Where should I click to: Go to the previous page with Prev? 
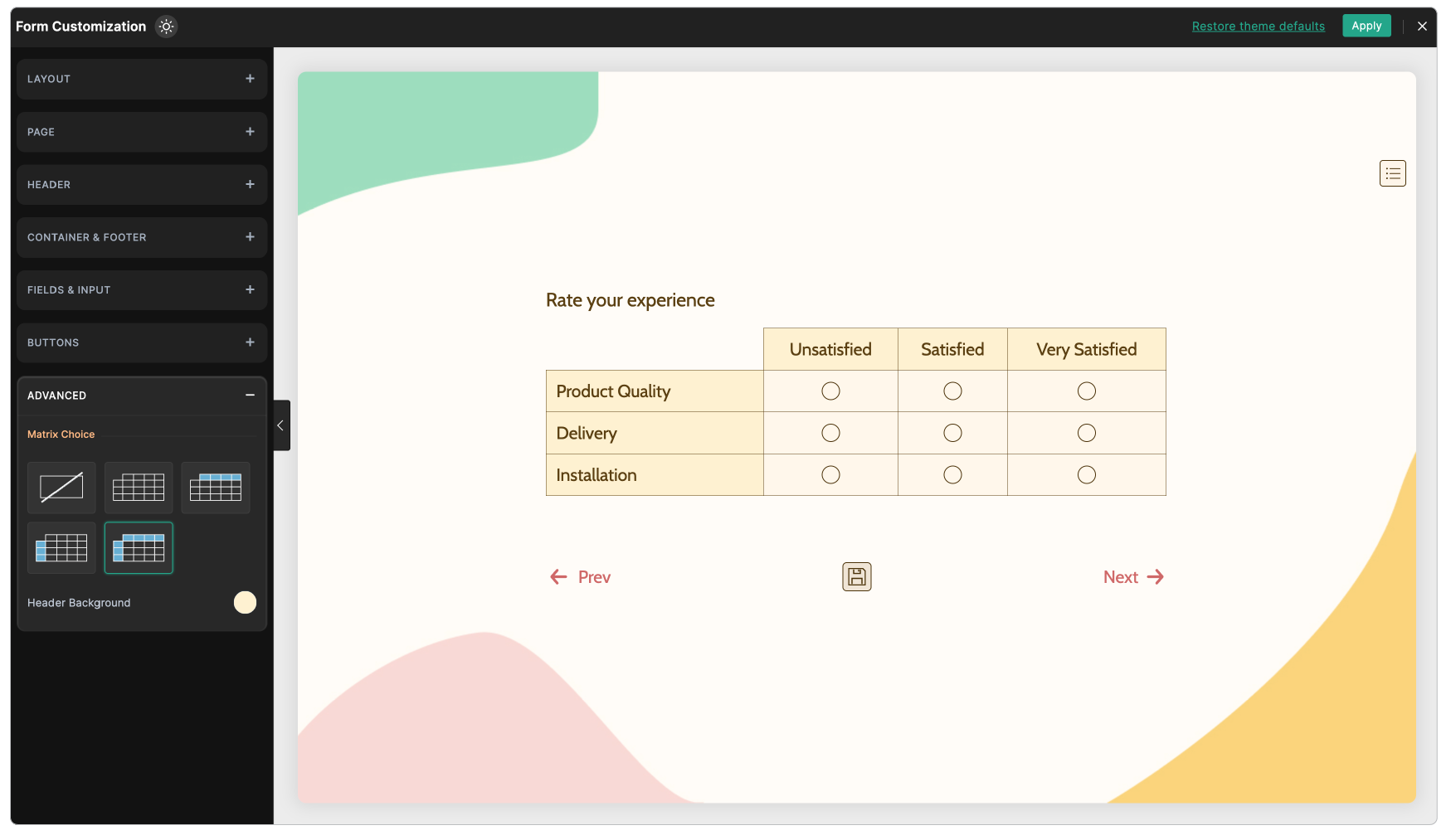[581, 577]
